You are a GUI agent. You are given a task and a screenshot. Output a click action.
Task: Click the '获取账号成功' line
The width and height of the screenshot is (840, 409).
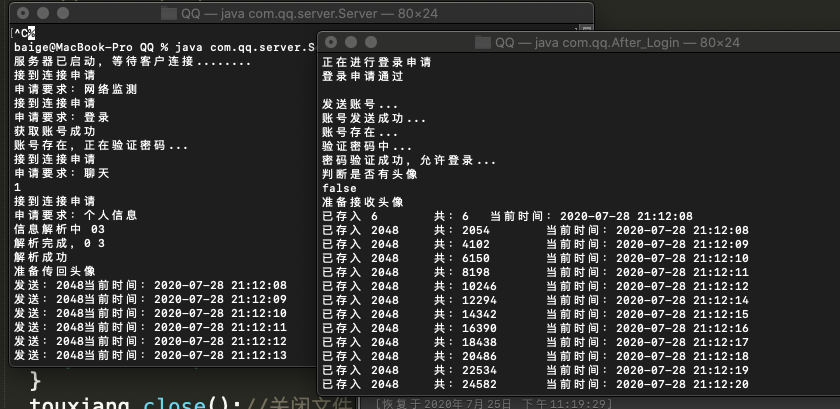55,131
